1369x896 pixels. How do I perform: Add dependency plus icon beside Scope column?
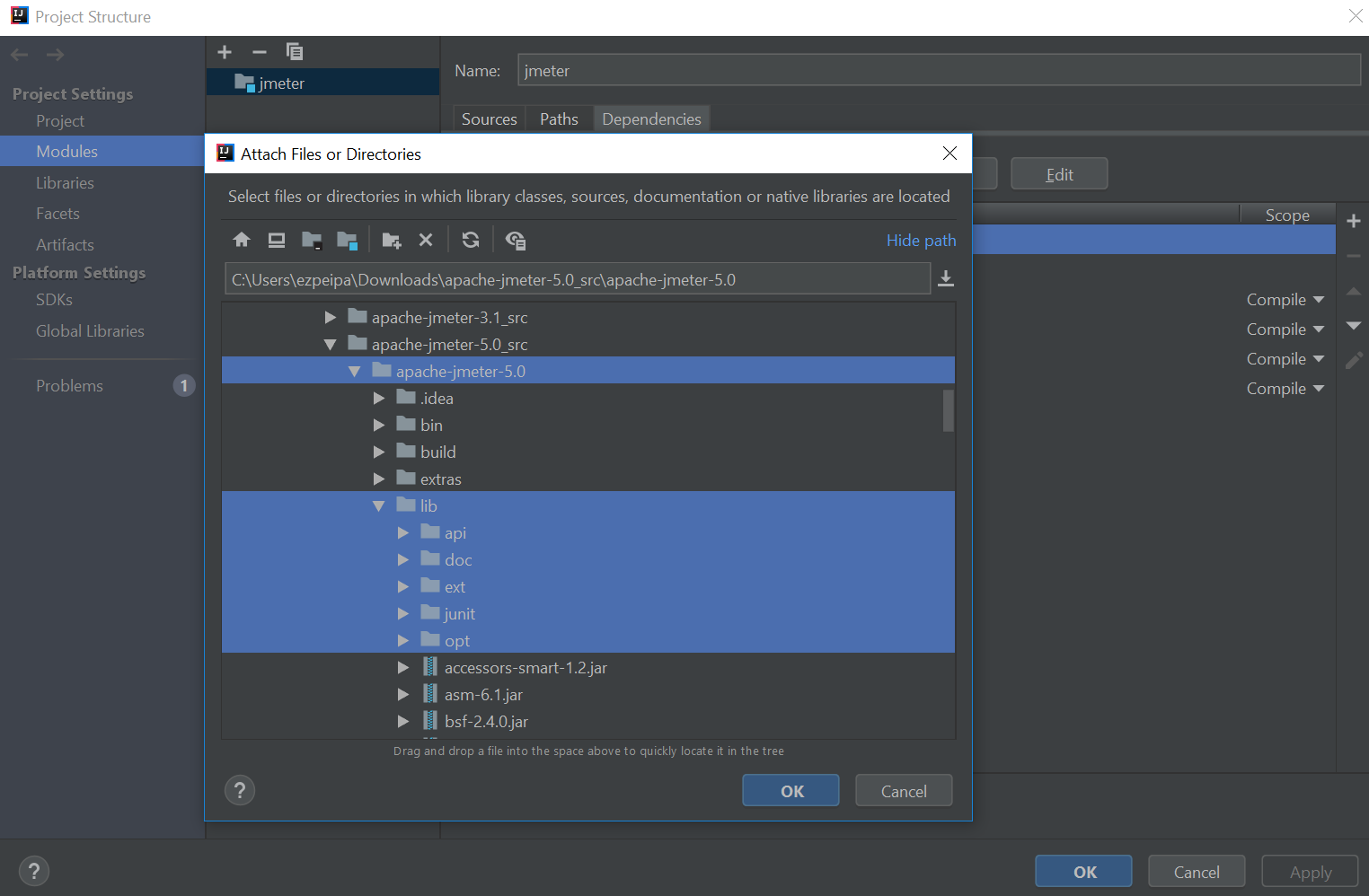tap(1354, 221)
